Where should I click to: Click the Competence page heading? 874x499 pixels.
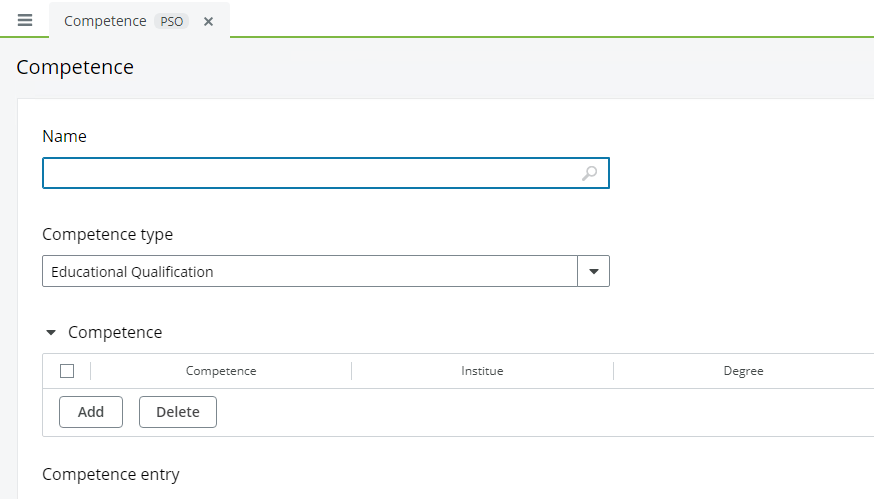click(x=75, y=67)
